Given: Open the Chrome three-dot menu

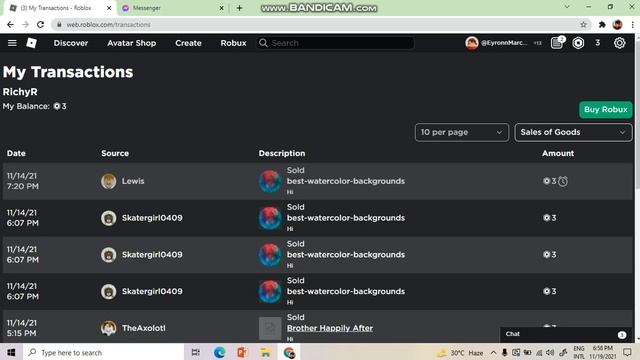Looking at the screenshot, I should (632, 24).
